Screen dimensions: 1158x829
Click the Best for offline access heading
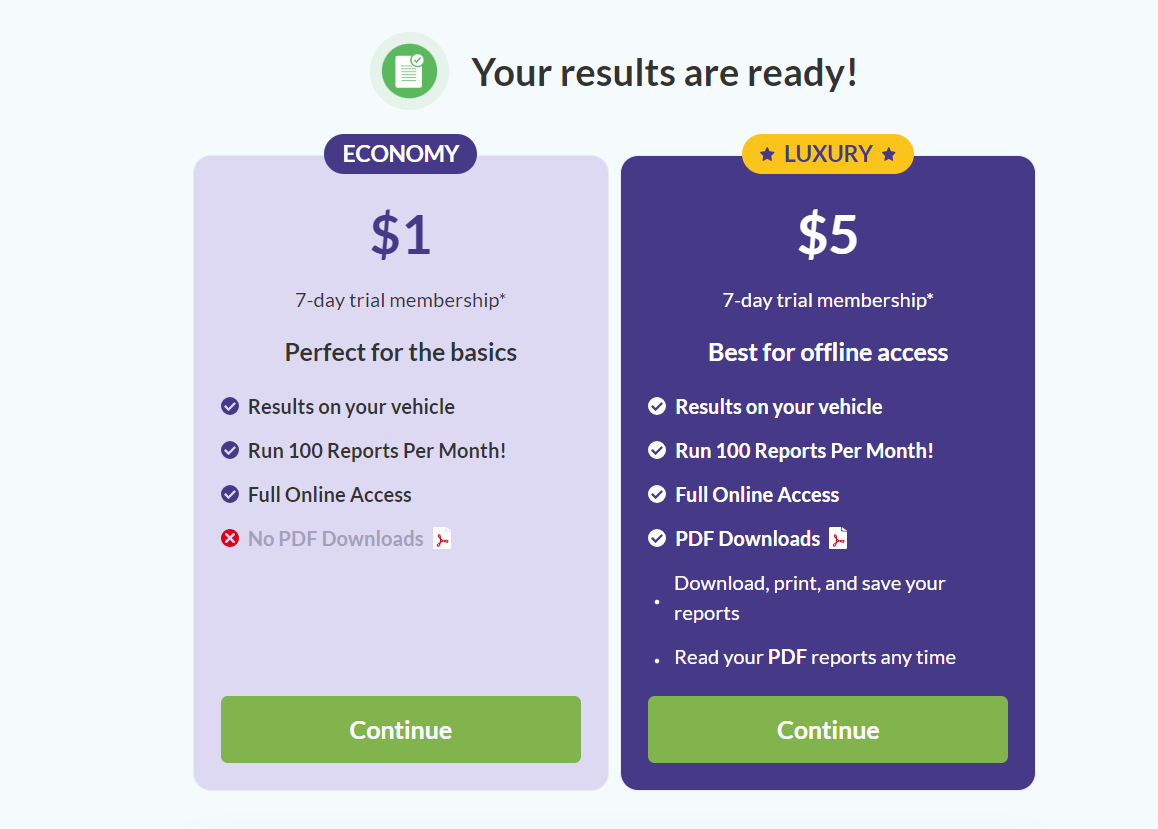click(x=827, y=352)
